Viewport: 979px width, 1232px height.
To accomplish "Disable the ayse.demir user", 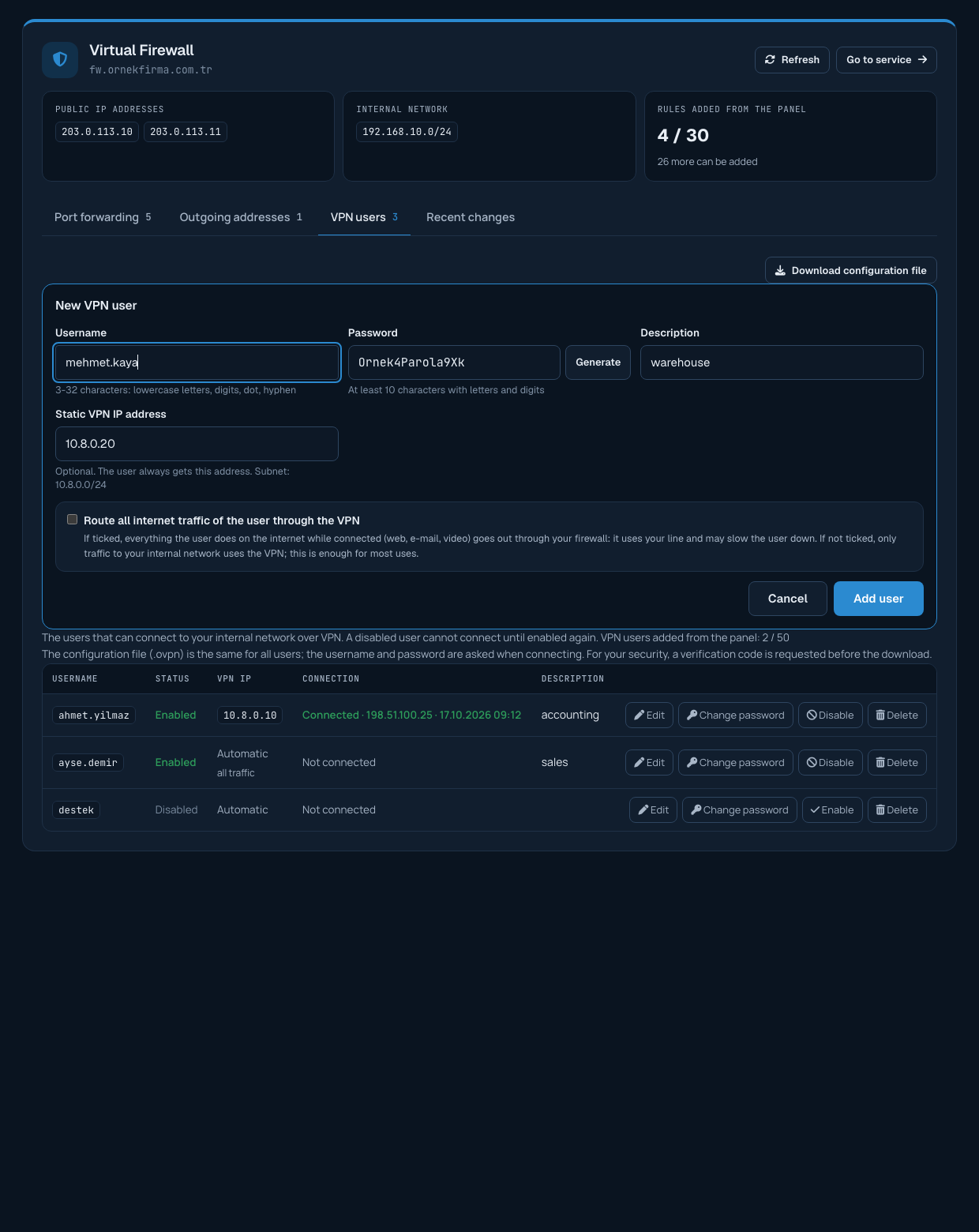I will (x=831, y=763).
